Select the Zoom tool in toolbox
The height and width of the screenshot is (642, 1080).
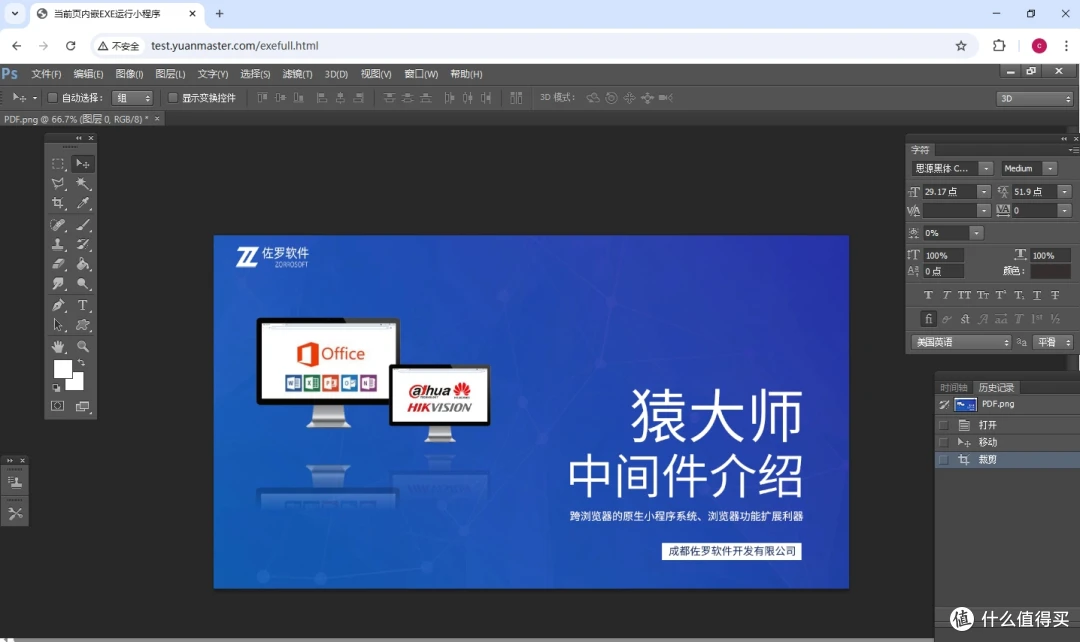click(83, 346)
